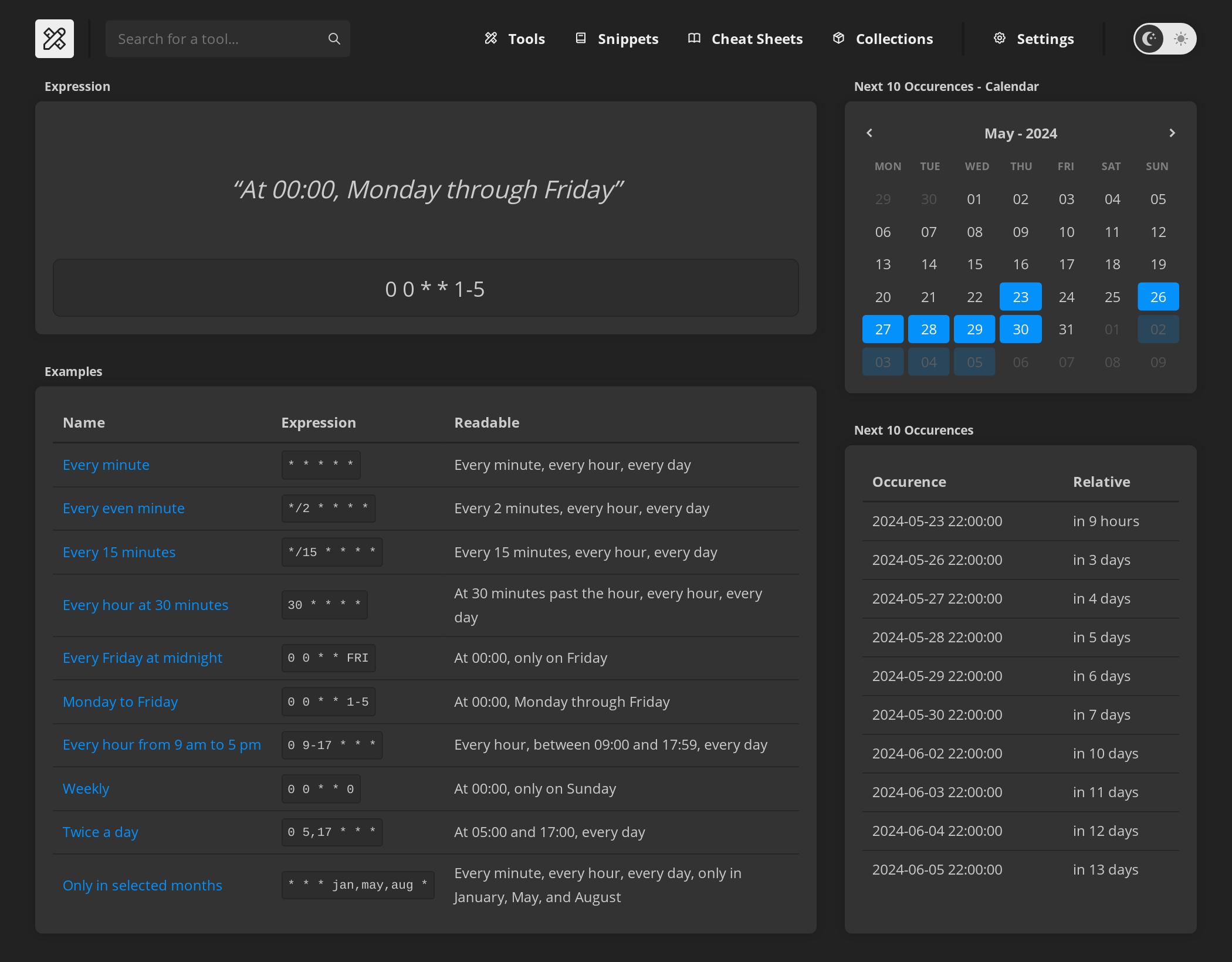The height and width of the screenshot is (962, 1232).
Task: Select the Every 15 minutes example
Action: tap(119, 552)
